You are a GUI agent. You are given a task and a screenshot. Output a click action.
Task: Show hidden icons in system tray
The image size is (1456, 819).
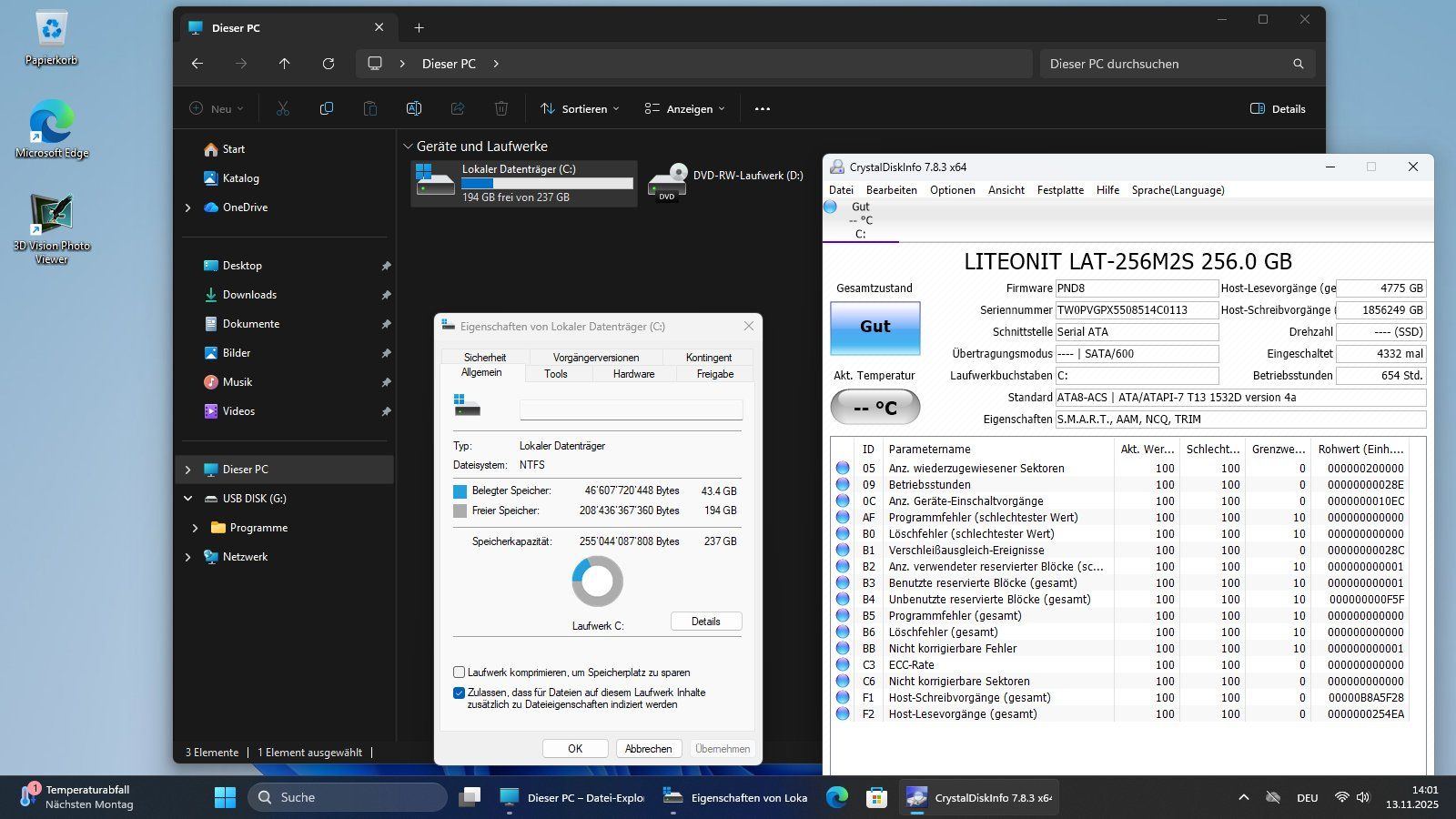(x=1243, y=797)
